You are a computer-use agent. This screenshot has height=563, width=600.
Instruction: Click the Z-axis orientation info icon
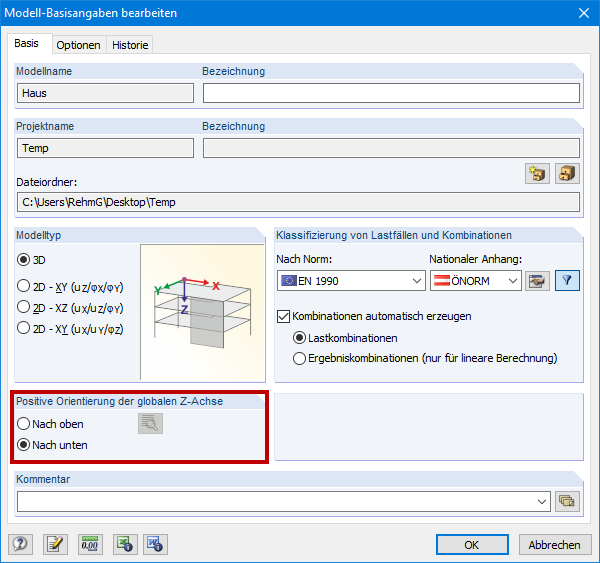click(x=150, y=423)
